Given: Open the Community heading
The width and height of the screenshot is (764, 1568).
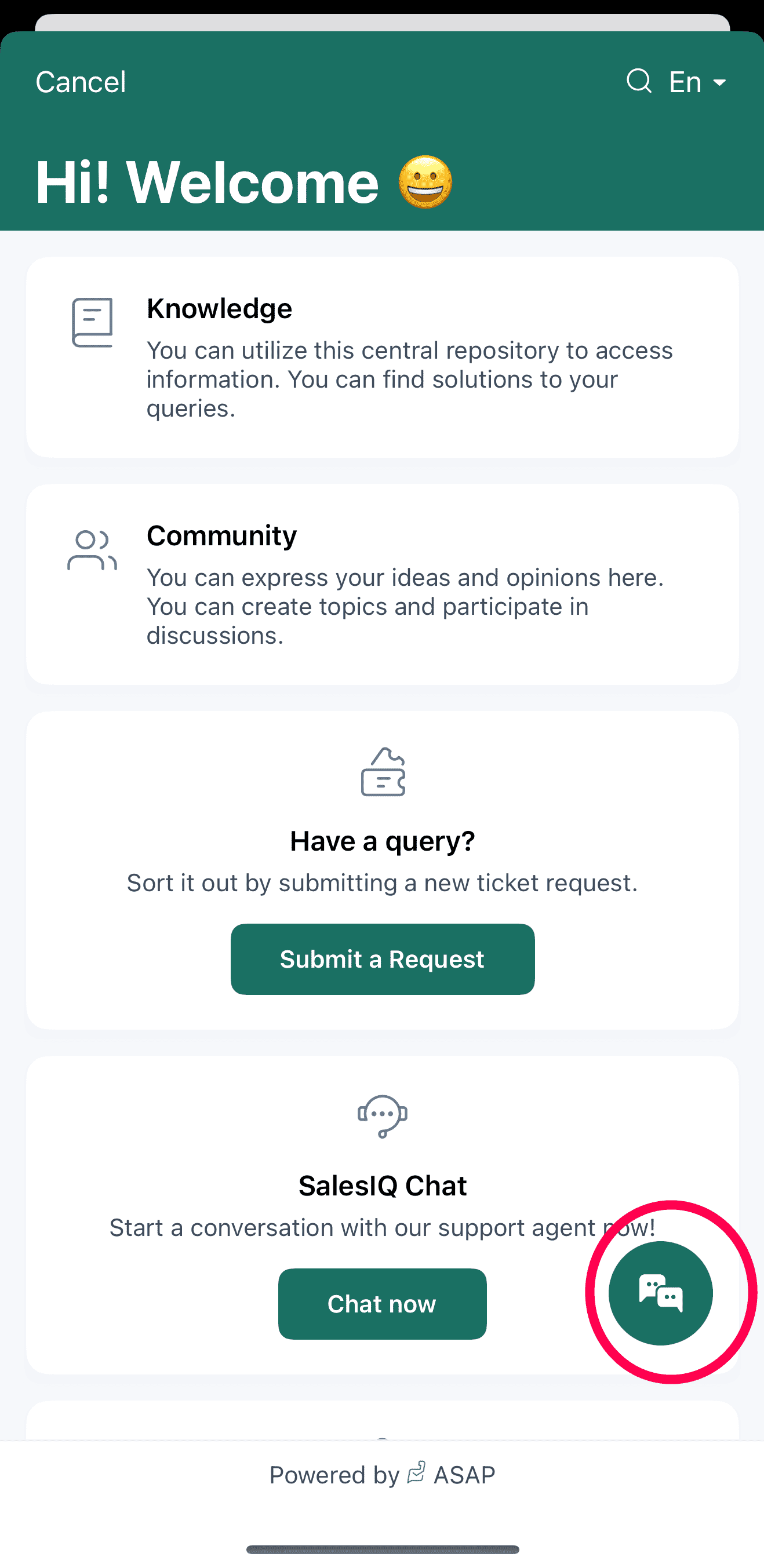Looking at the screenshot, I should (x=221, y=535).
